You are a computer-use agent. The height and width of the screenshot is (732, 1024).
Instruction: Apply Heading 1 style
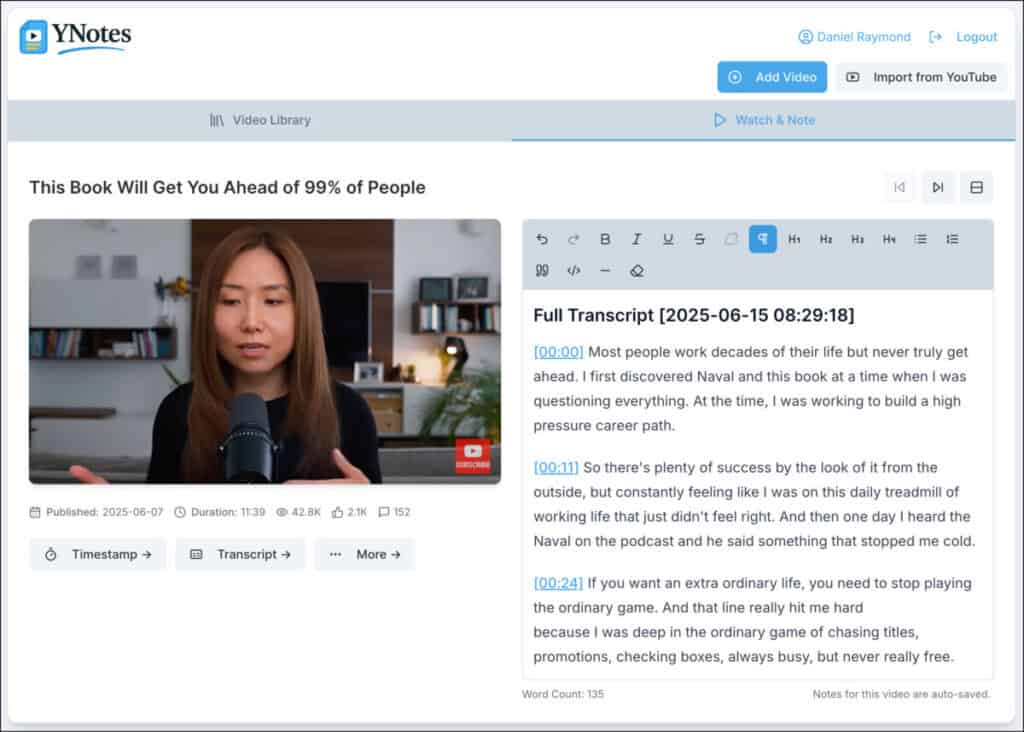pos(794,239)
